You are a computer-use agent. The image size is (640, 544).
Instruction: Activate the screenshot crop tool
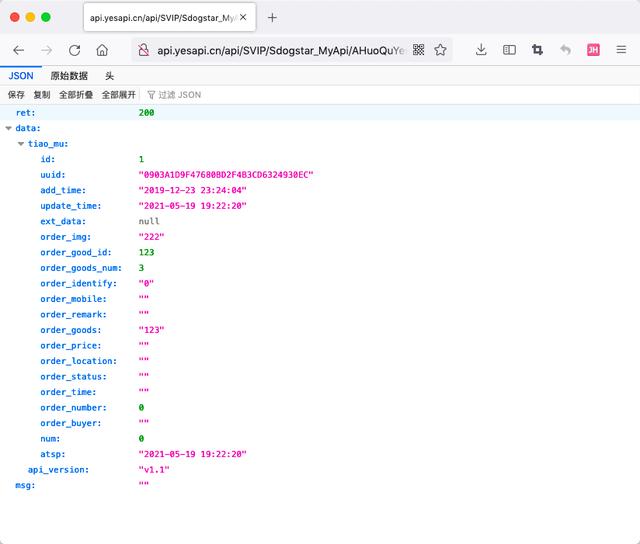[537, 50]
